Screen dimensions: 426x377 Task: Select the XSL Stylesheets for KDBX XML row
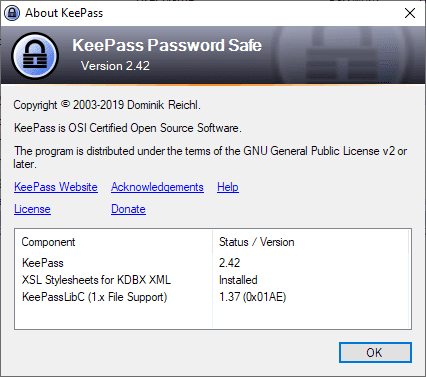pyautogui.click(x=213, y=280)
